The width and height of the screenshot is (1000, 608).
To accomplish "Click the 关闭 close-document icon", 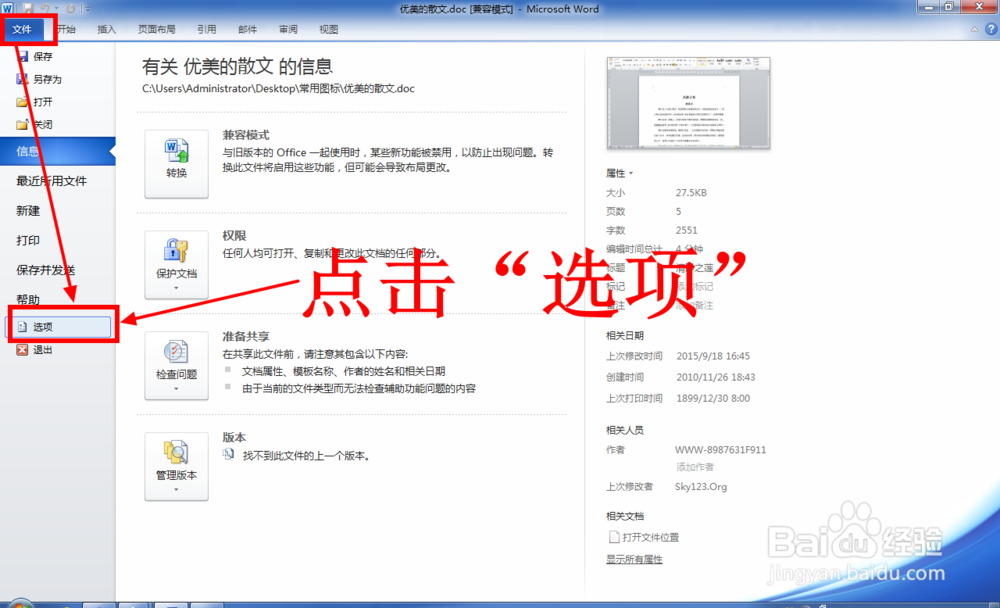I will coord(22,124).
